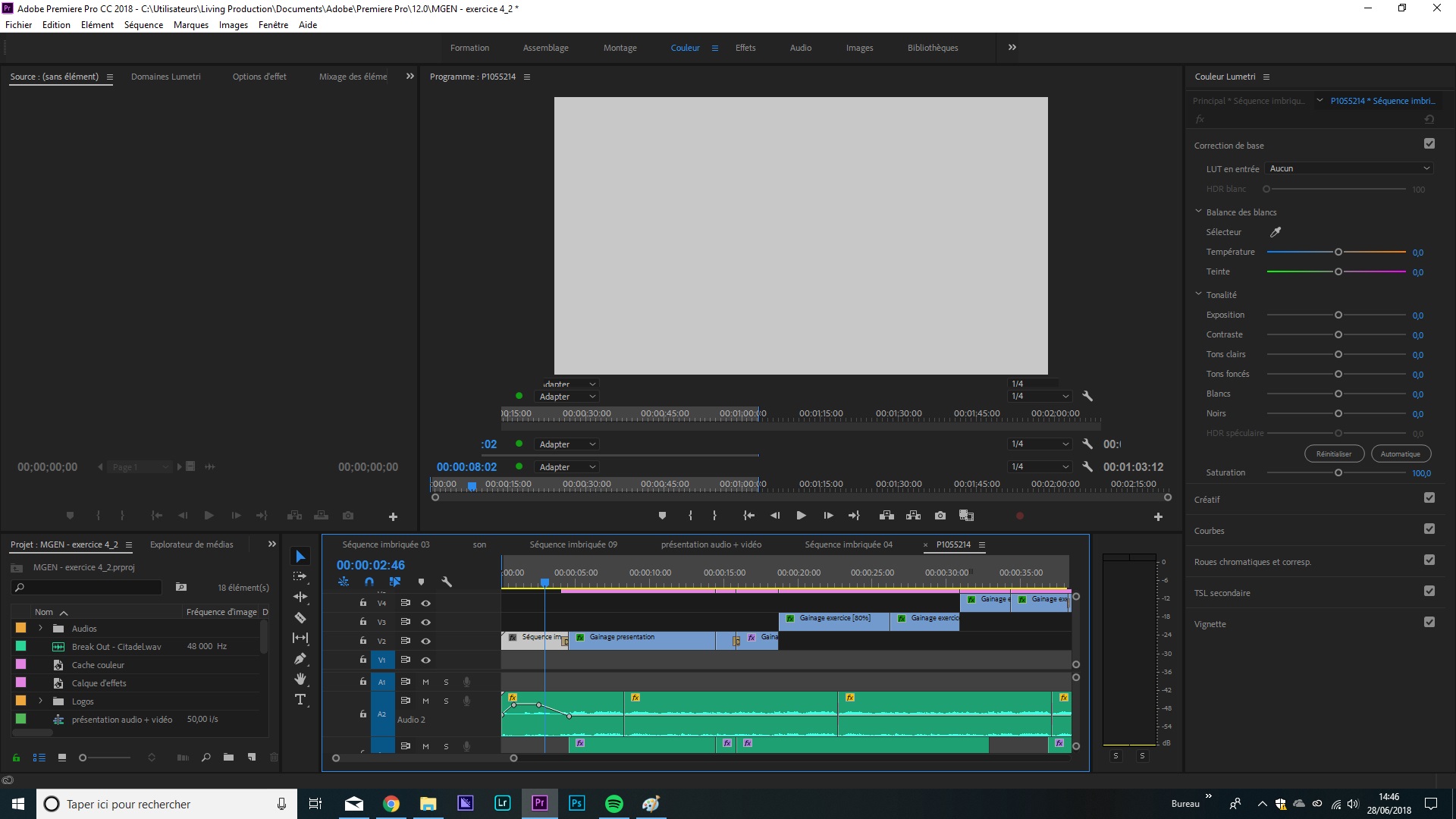The width and height of the screenshot is (1456, 819).
Task: Select the Slip tool
Action: tap(300, 638)
